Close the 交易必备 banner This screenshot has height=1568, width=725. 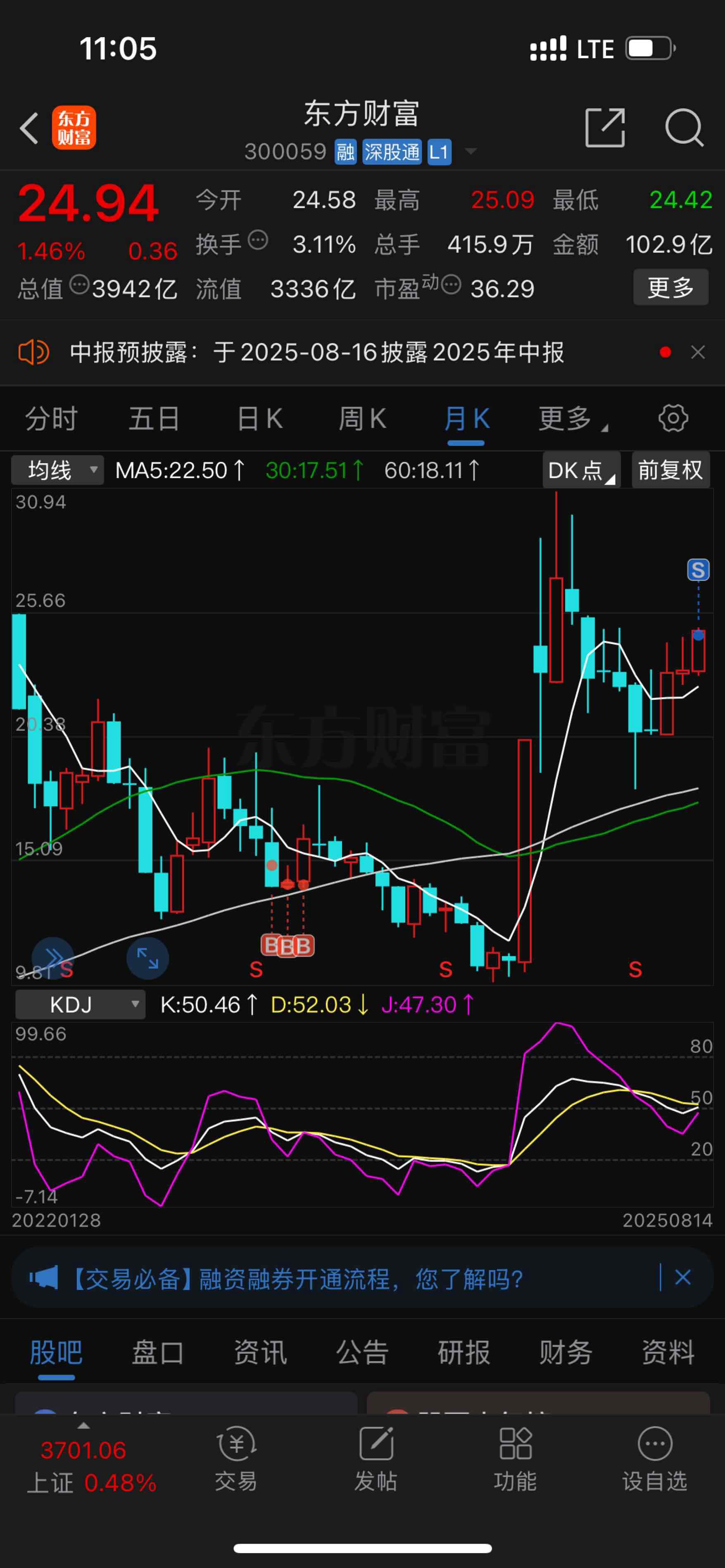[x=683, y=1277]
